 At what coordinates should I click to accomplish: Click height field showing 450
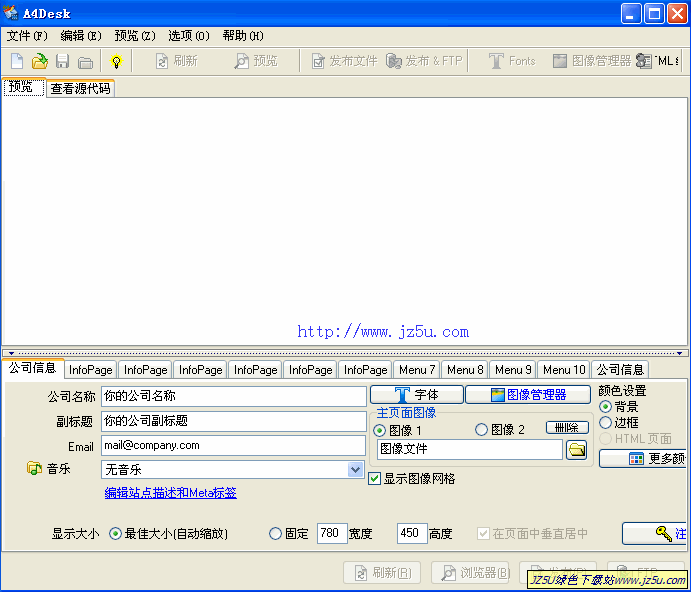point(412,533)
